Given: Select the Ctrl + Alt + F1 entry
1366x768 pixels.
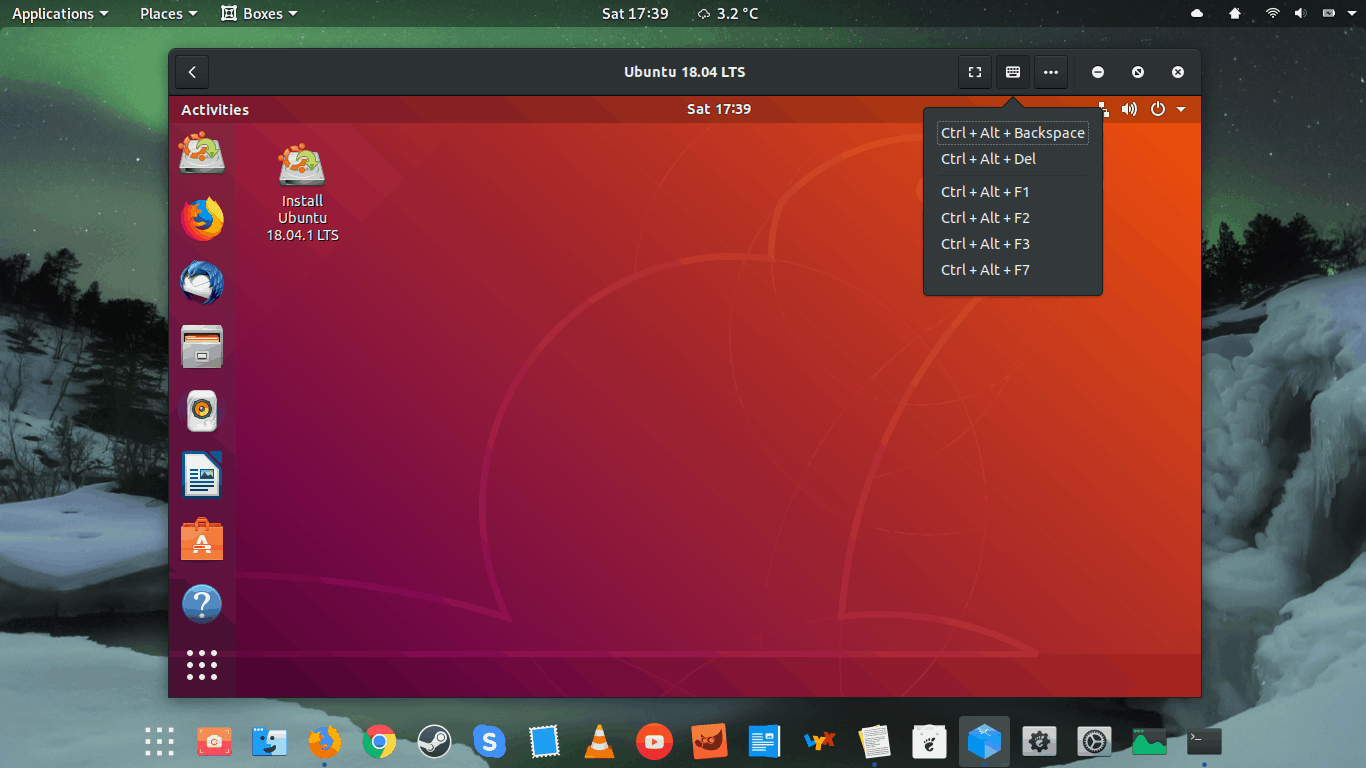Looking at the screenshot, I should 985,192.
